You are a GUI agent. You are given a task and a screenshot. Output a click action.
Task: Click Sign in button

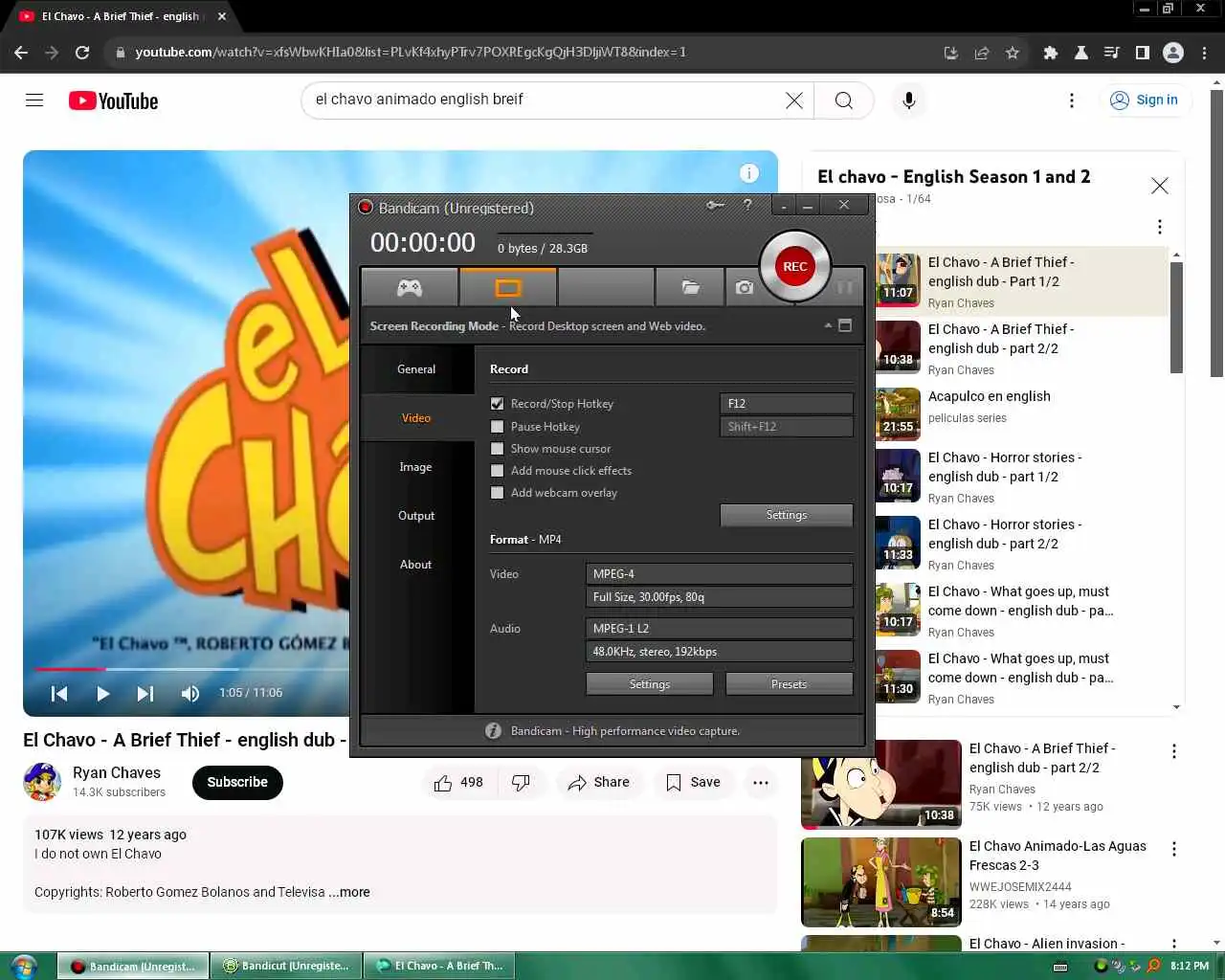pos(1144,100)
